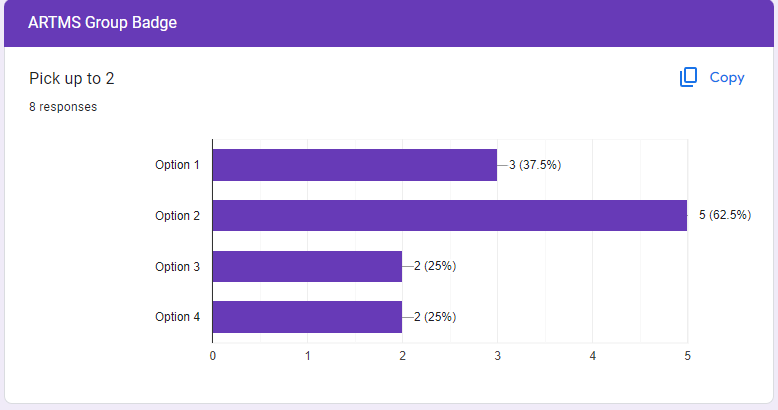Click the Copy text link

click(x=726, y=77)
